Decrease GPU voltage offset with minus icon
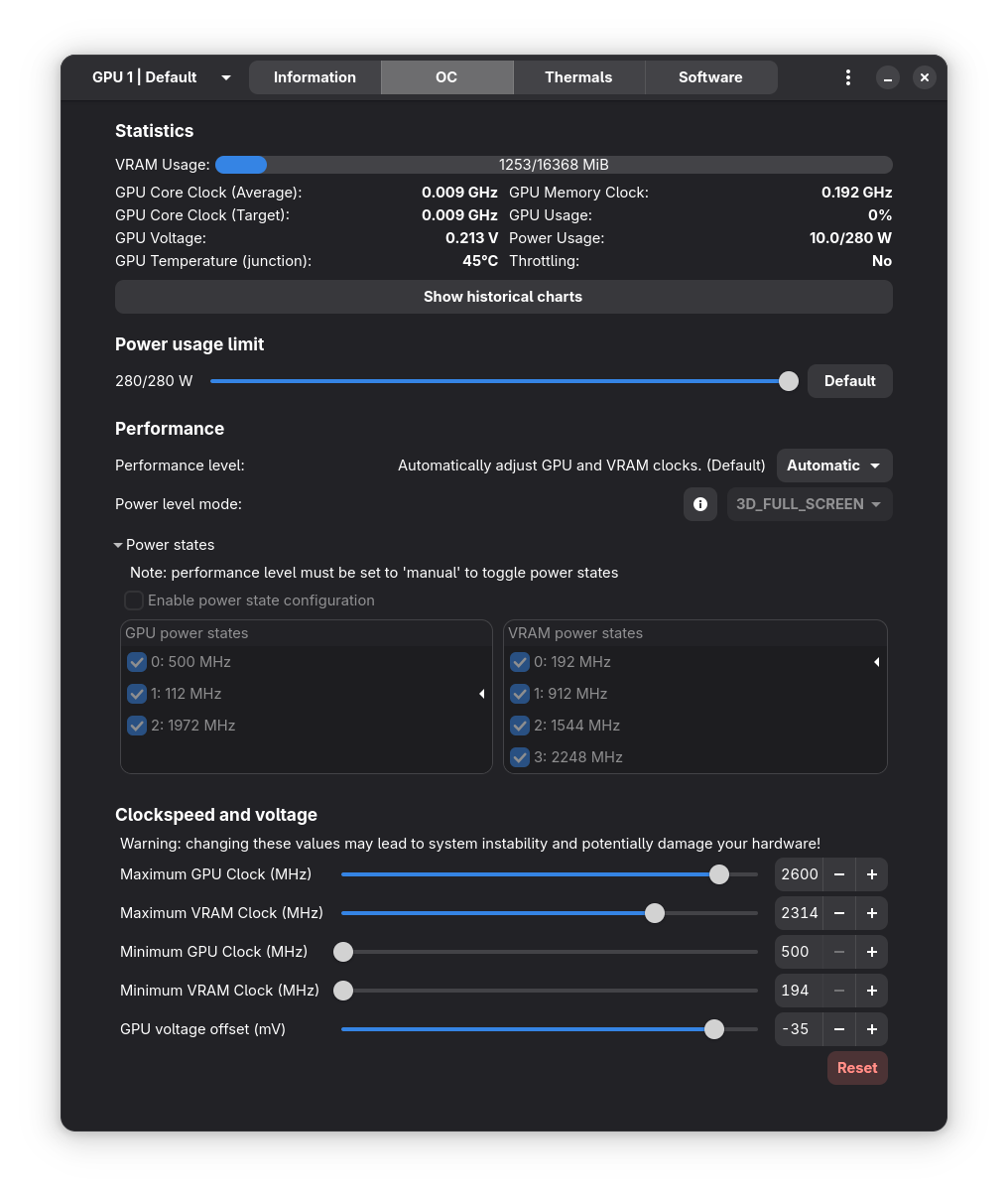The height and width of the screenshot is (1198, 1008). tap(839, 1029)
